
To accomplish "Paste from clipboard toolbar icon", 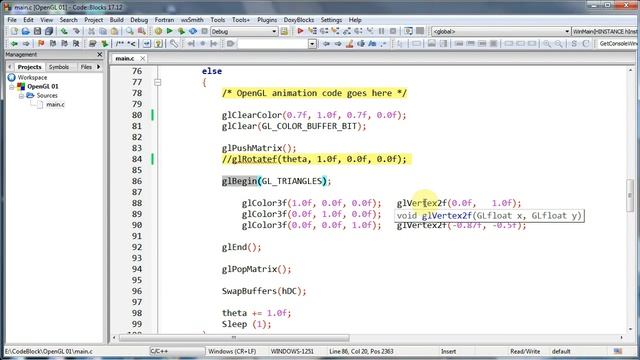I will [x=115, y=31].
